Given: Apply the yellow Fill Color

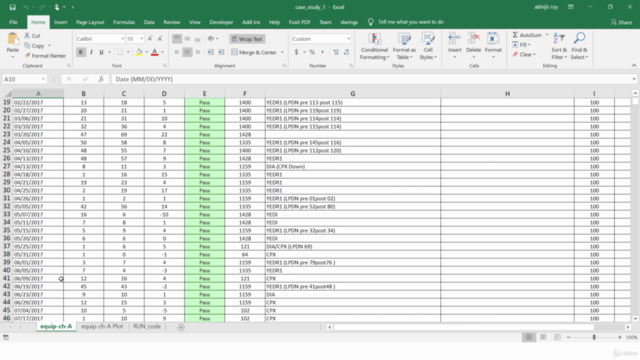Looking at the screenshot, I should [x=139, y=52].
